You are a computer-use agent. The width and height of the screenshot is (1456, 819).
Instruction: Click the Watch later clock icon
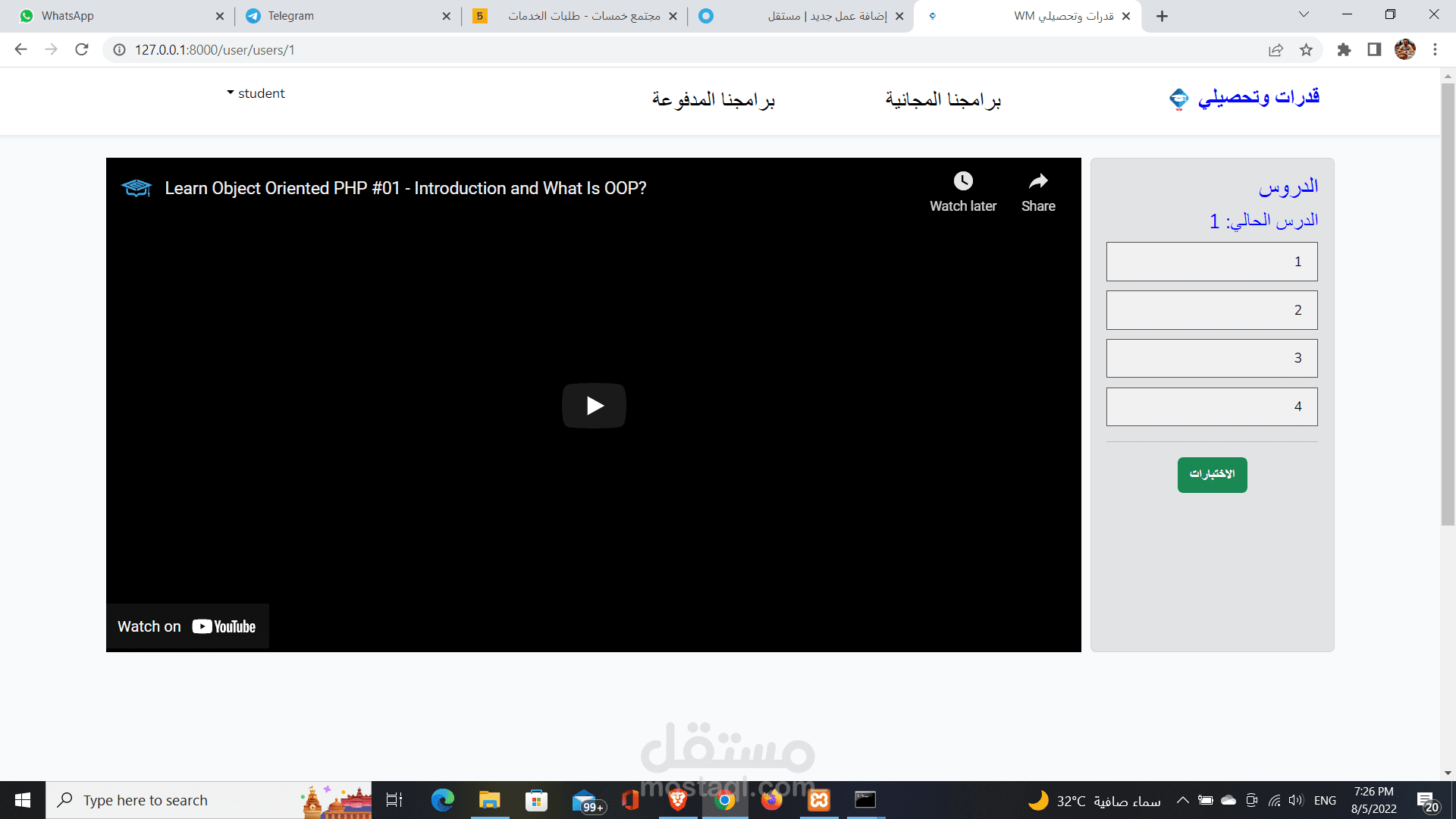963,181
